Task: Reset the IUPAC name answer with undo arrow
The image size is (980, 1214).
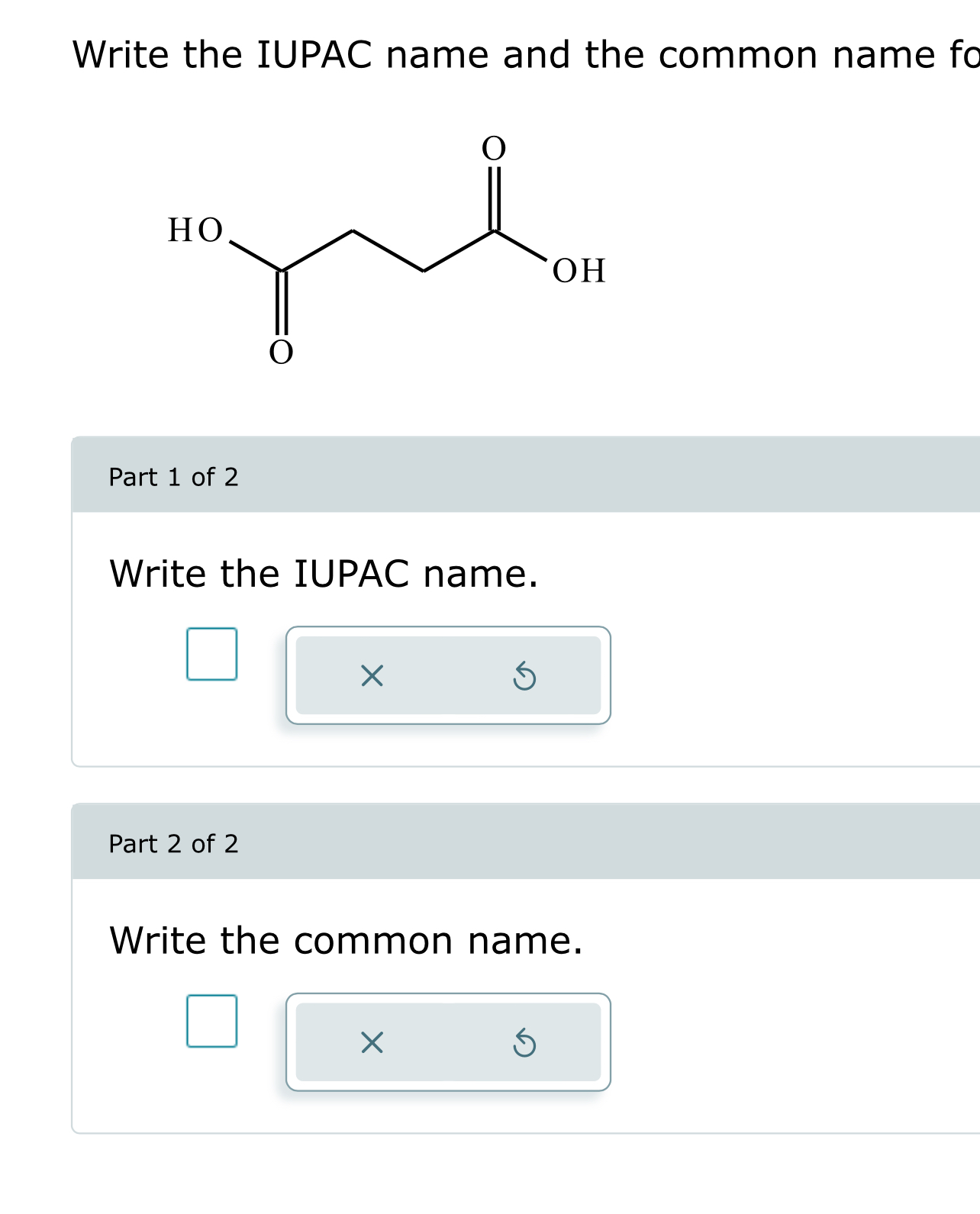Action: pos(524,676)
